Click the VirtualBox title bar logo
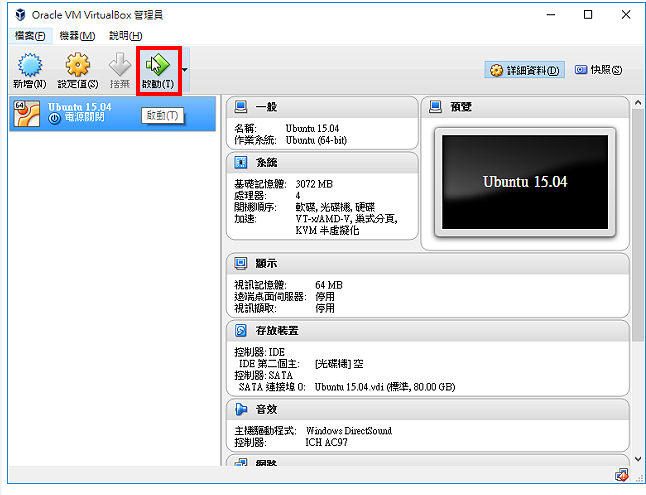 (x=20, y=15)
